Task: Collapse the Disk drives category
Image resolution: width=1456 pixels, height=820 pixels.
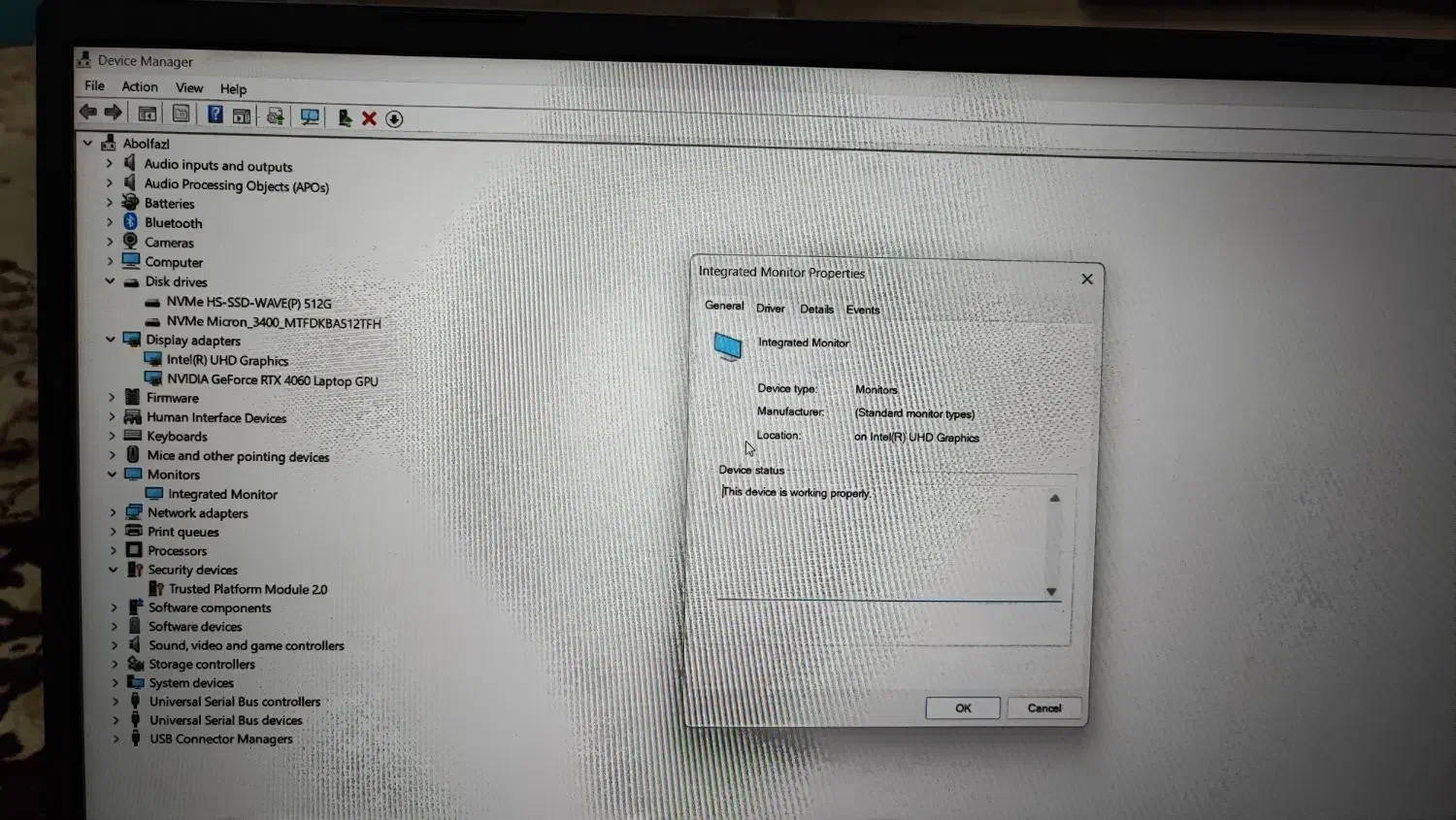Action: [x=110, y=281]
